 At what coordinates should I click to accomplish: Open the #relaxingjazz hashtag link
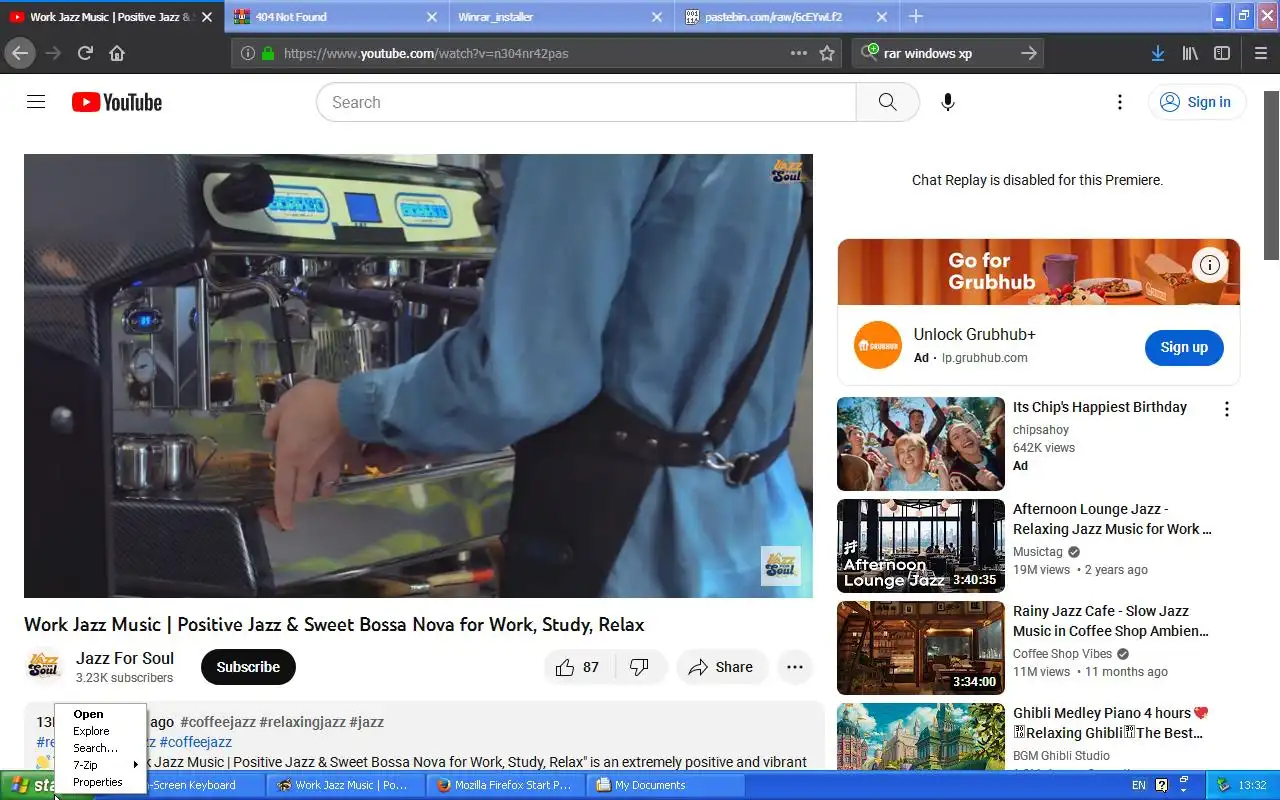point(302,722)
